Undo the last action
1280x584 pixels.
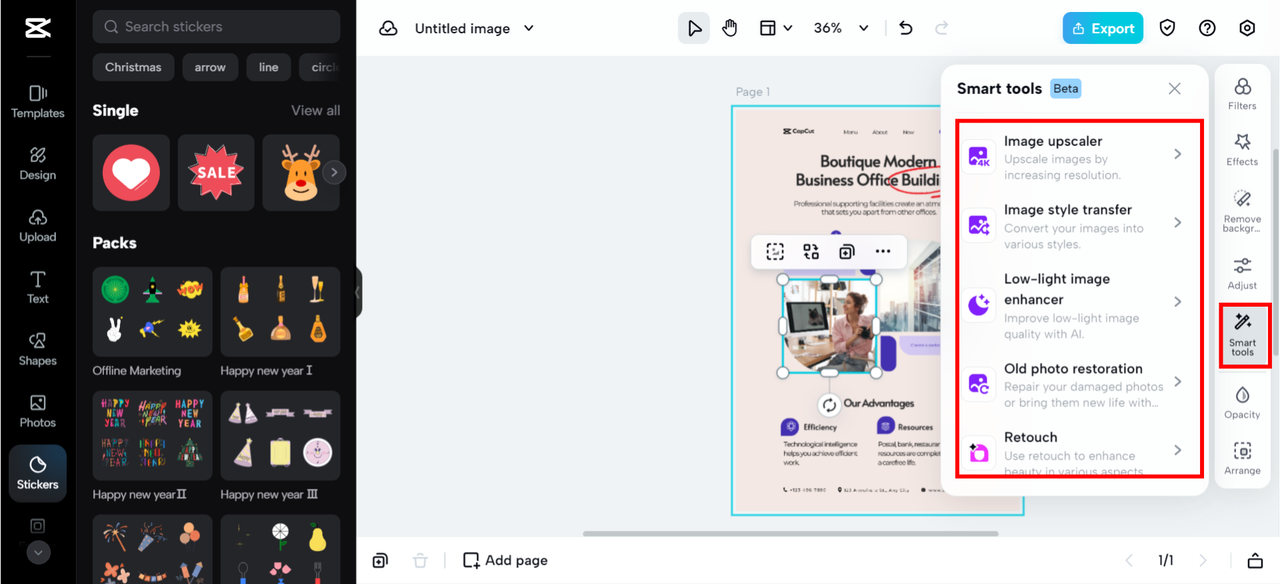[x=906, y=28]
